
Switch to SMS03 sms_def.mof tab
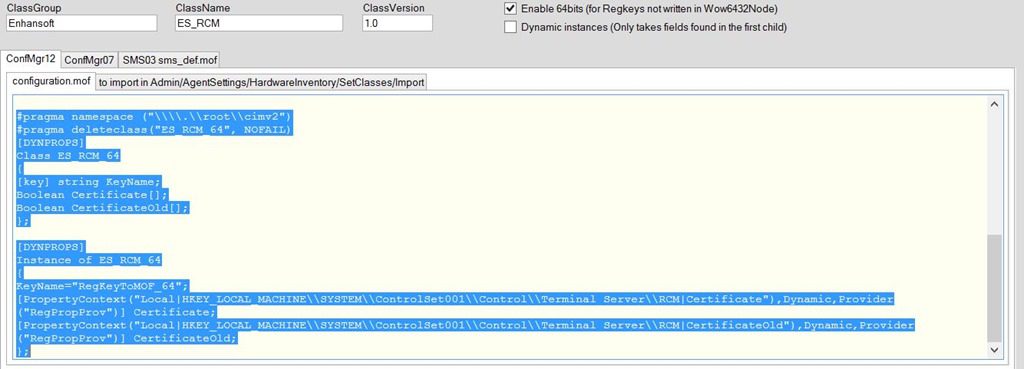point(169,60)
